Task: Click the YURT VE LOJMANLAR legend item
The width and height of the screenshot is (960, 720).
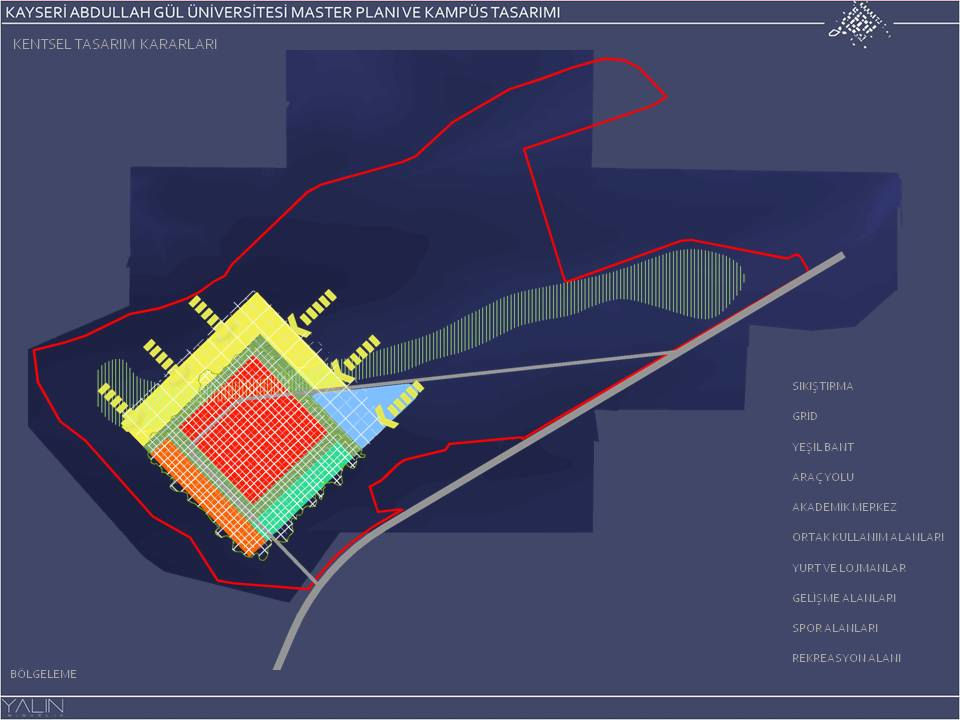Action: 848,568
